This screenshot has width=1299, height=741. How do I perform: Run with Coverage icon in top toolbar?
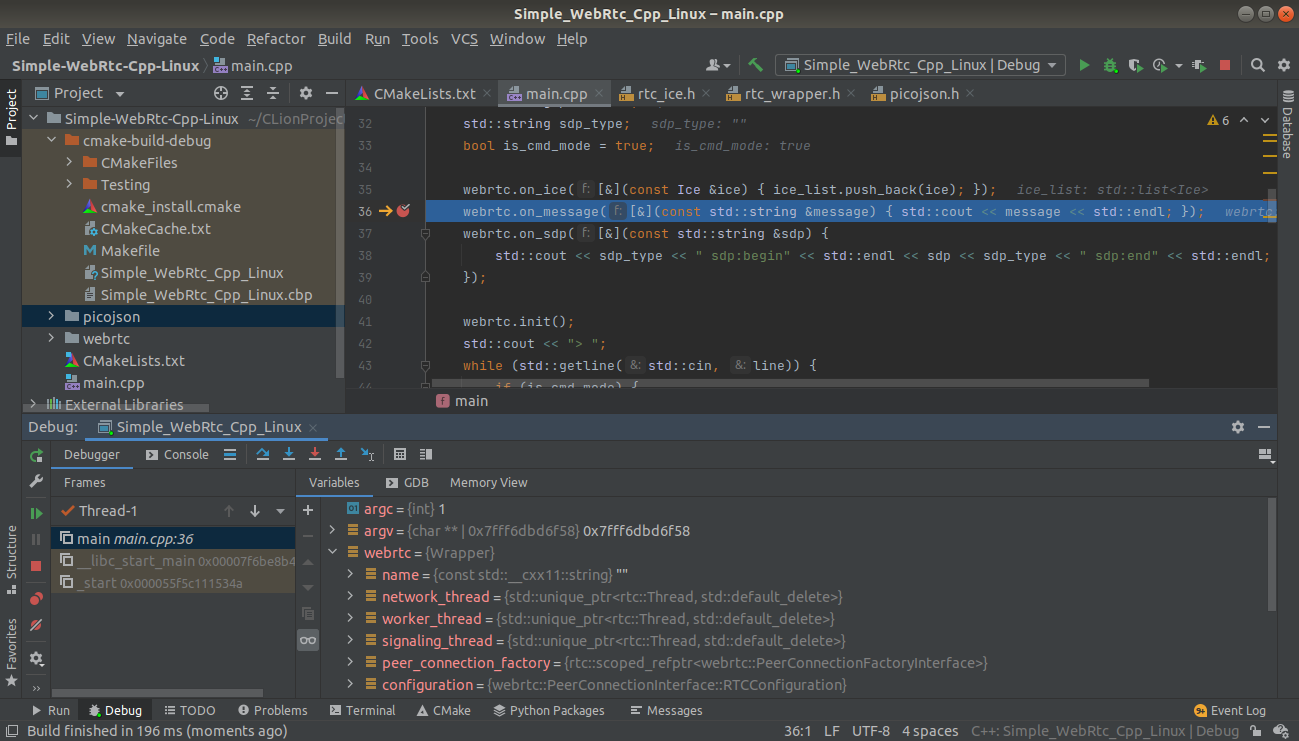point(1135,65)
